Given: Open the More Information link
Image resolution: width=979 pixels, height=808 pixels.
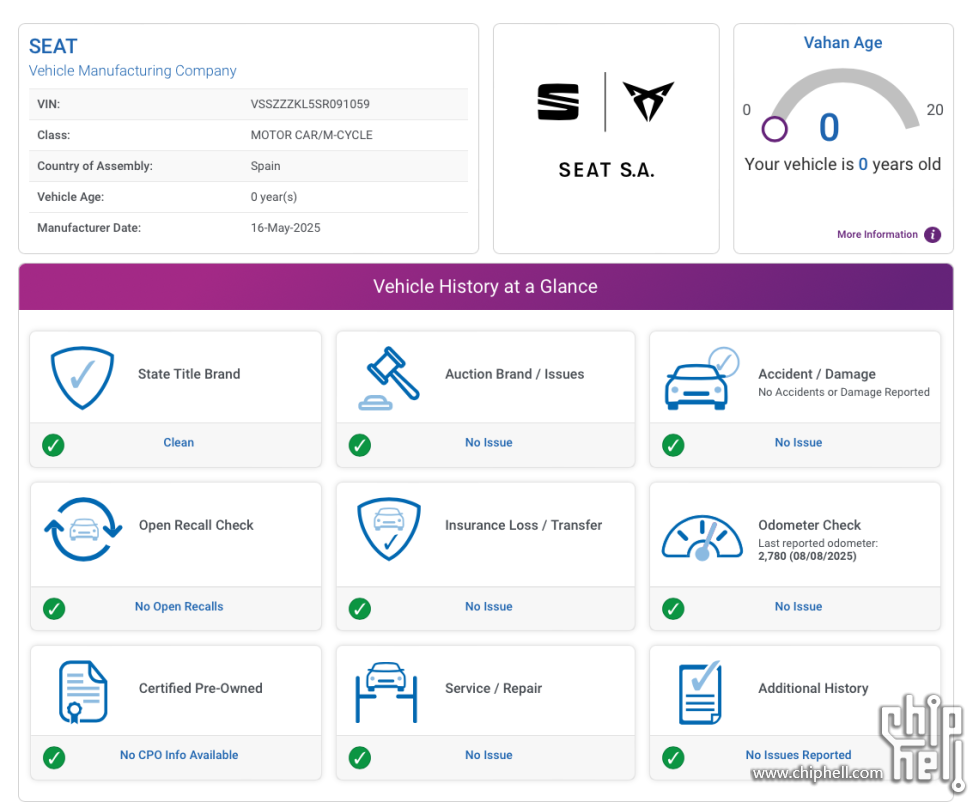Looking at the screenshot, I should (877, 234).
